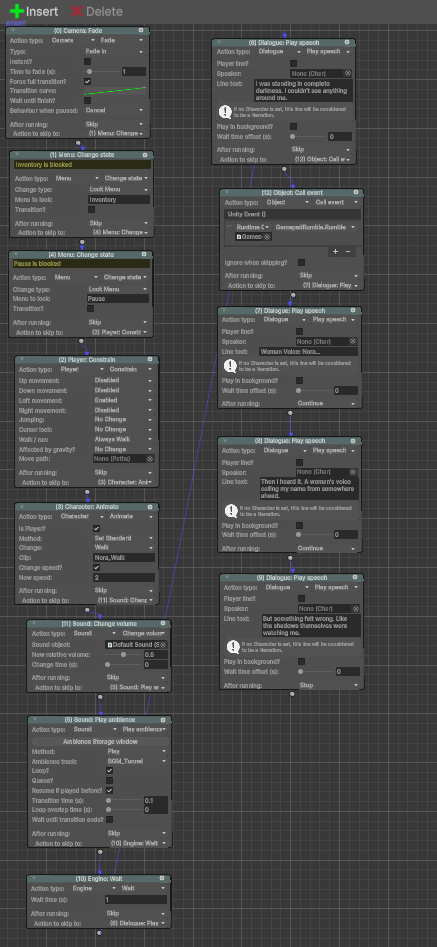Open GamepadRumble.Rumble function dropdown
Screen dimensions: 437x947
pos(316,226)
